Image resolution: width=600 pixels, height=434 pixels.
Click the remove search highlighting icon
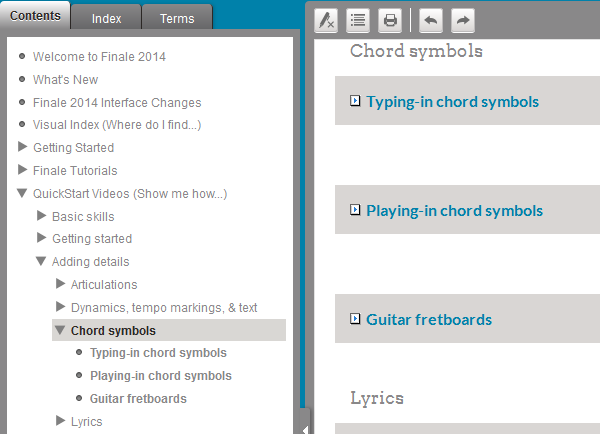coord(326,20)
